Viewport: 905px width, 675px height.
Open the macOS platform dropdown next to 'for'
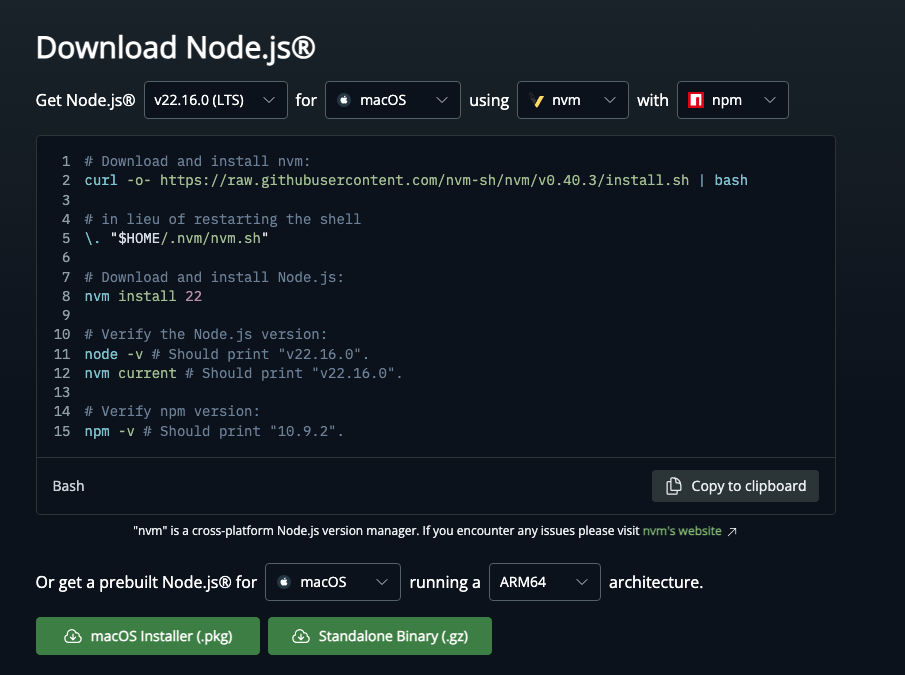(392, 100)
